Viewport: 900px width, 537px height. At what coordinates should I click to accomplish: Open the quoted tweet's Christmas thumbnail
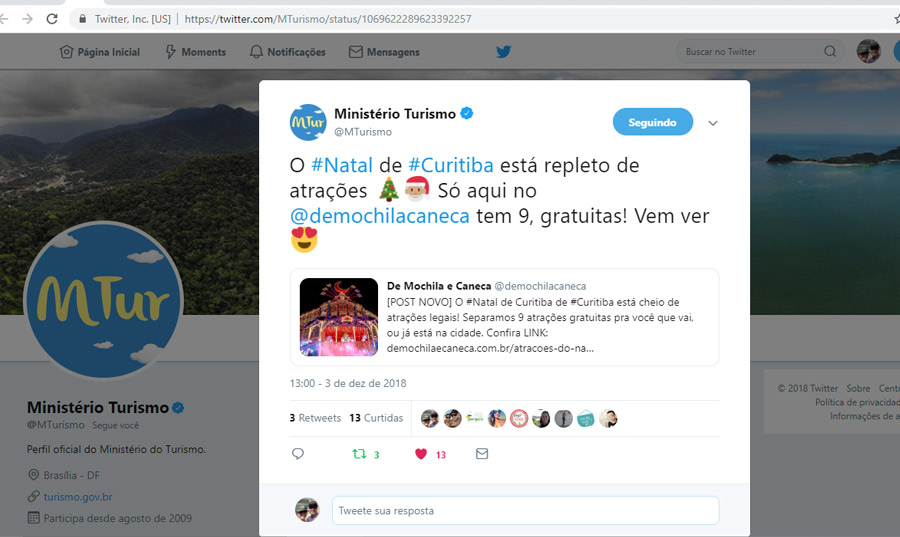[339, 317]
